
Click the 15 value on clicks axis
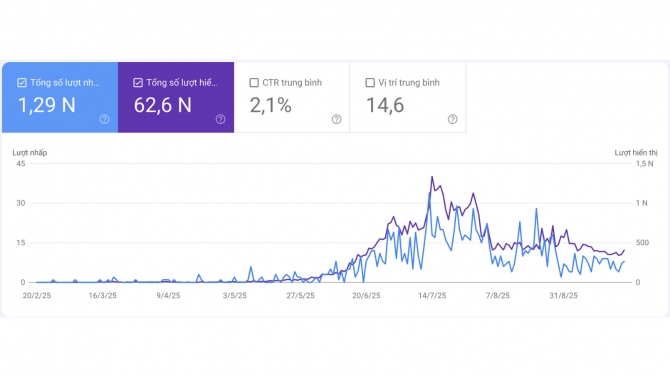pyautogui.click(x=21, y=242)
